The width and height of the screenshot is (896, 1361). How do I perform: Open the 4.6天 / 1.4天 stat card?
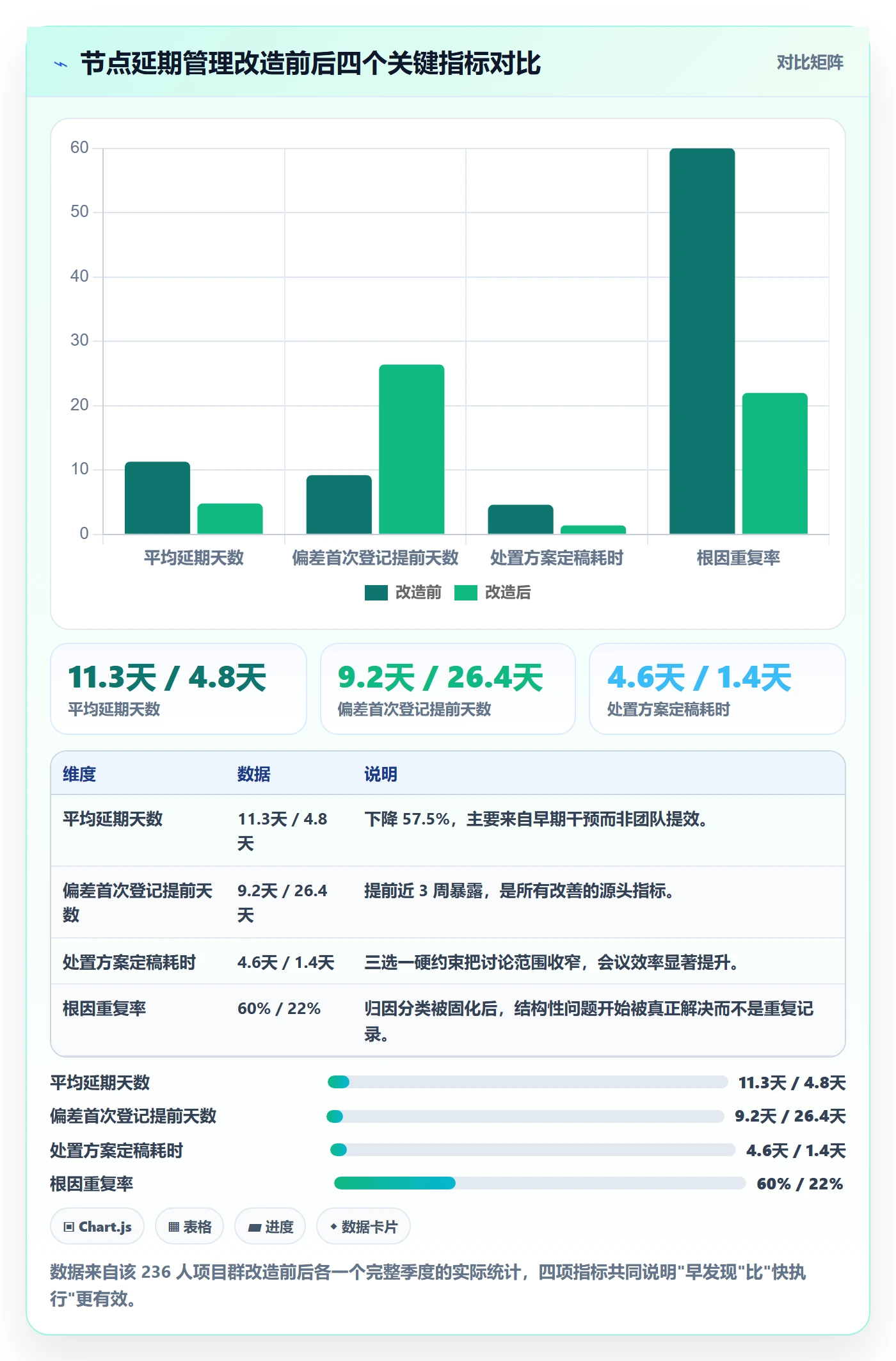click(x=717, y=689)
